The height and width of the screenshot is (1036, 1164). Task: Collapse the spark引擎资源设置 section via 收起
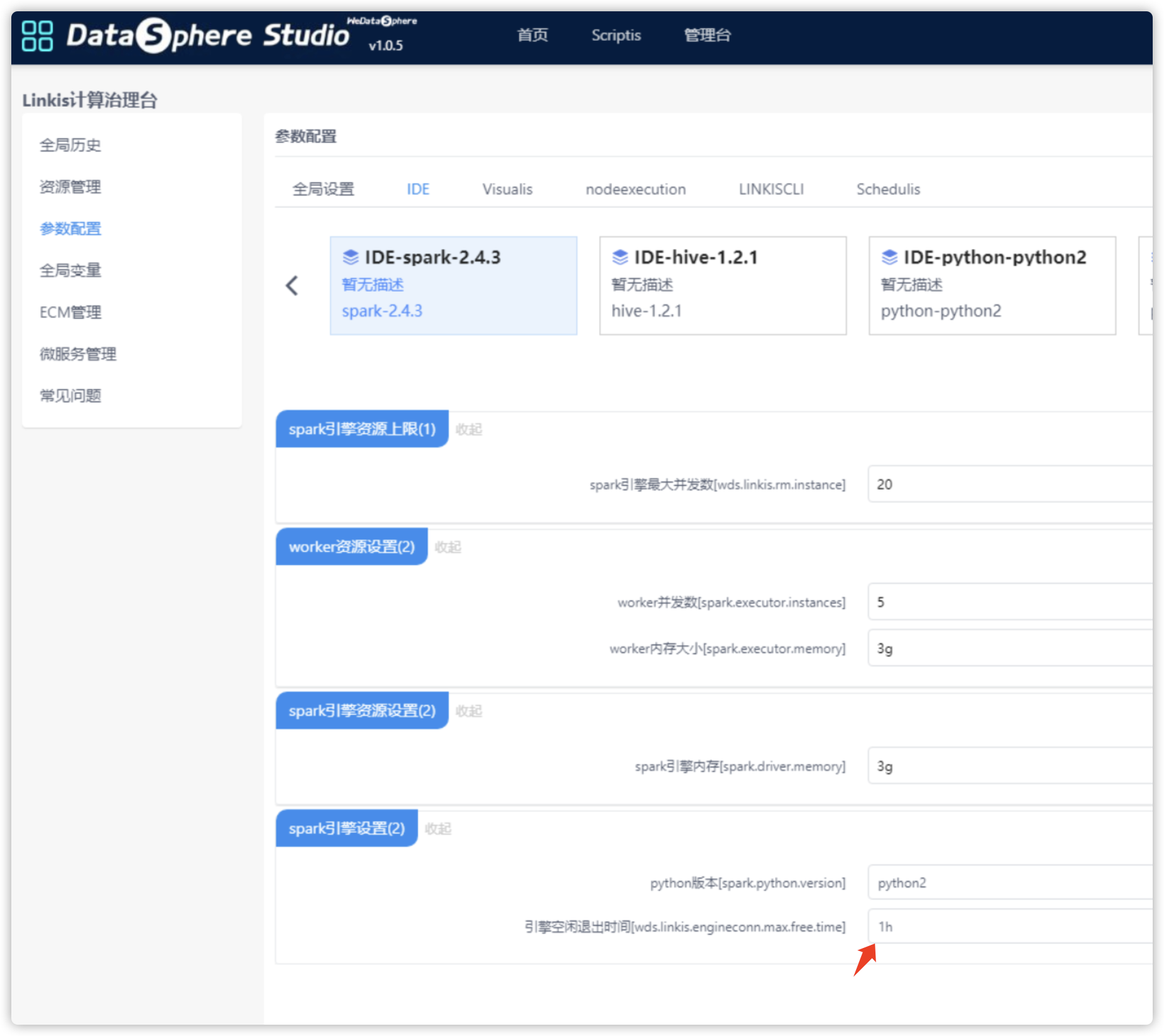pos(468,711)
